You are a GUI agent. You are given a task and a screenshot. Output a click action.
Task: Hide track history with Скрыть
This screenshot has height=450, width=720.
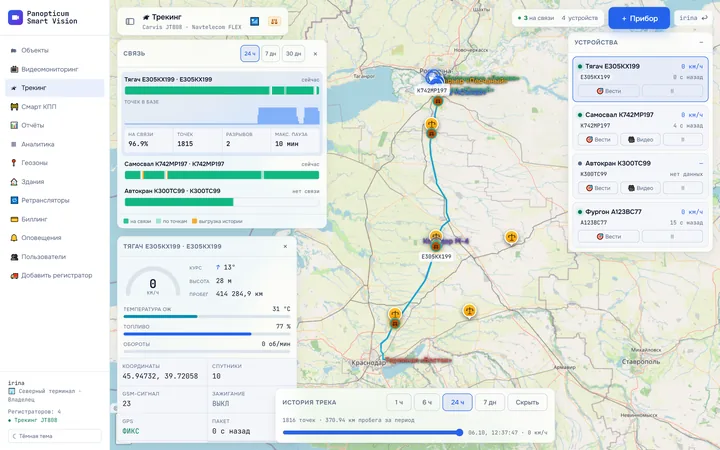527,402
